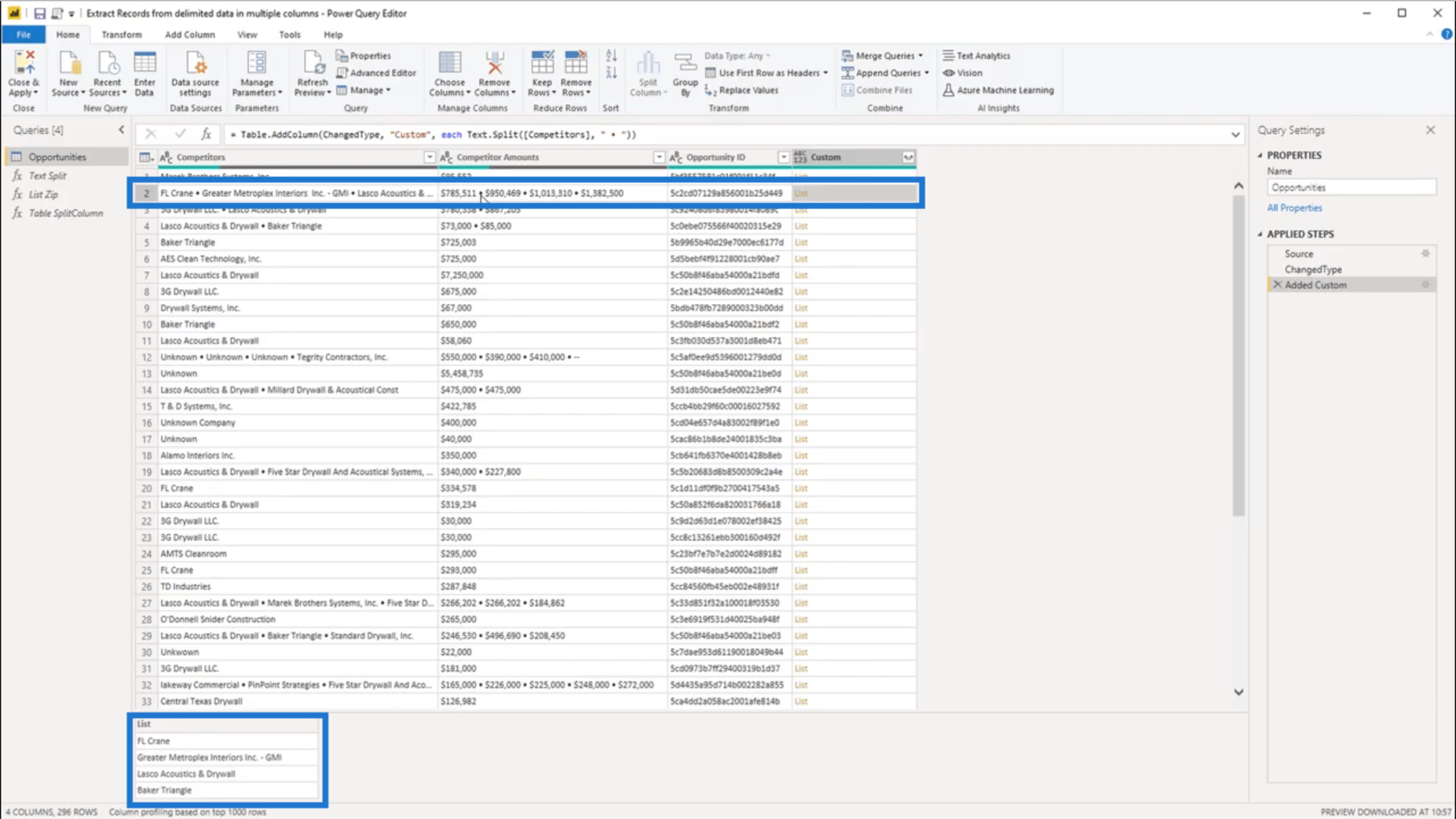The width and height of the screenshot is (1456, 819).
Task: Click the Keep Rows icon
Action: click(543, 63)
